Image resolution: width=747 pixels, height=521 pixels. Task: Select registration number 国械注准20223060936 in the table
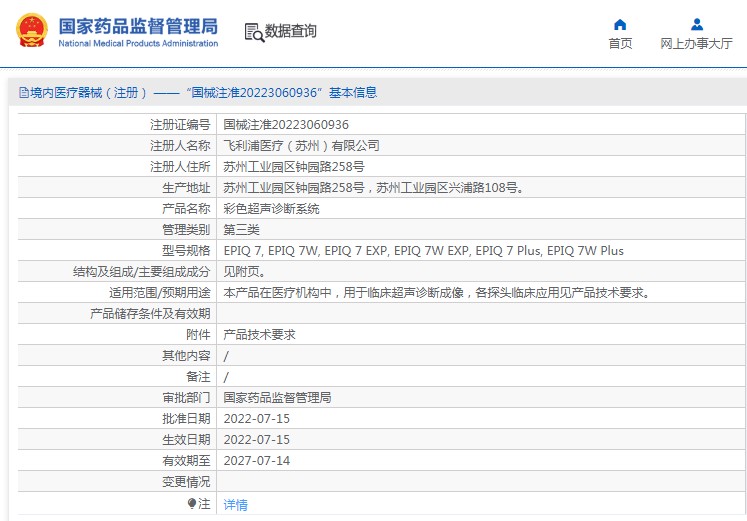(286, 125)
